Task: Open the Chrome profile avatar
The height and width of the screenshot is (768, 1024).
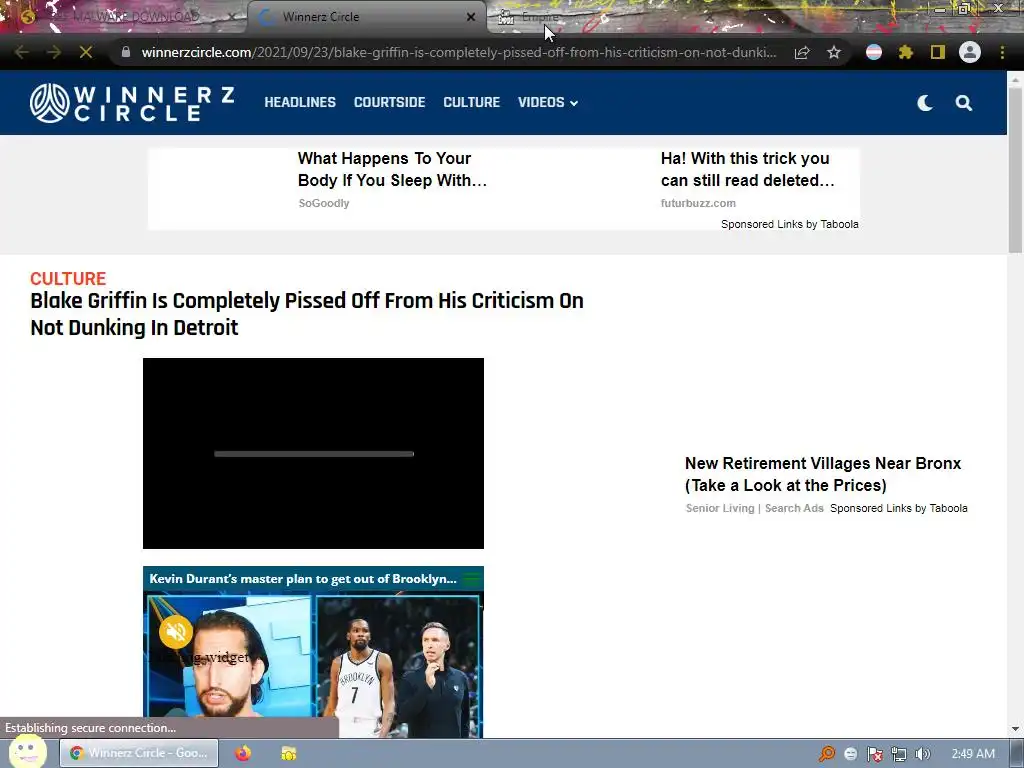Action: point(970,52)
